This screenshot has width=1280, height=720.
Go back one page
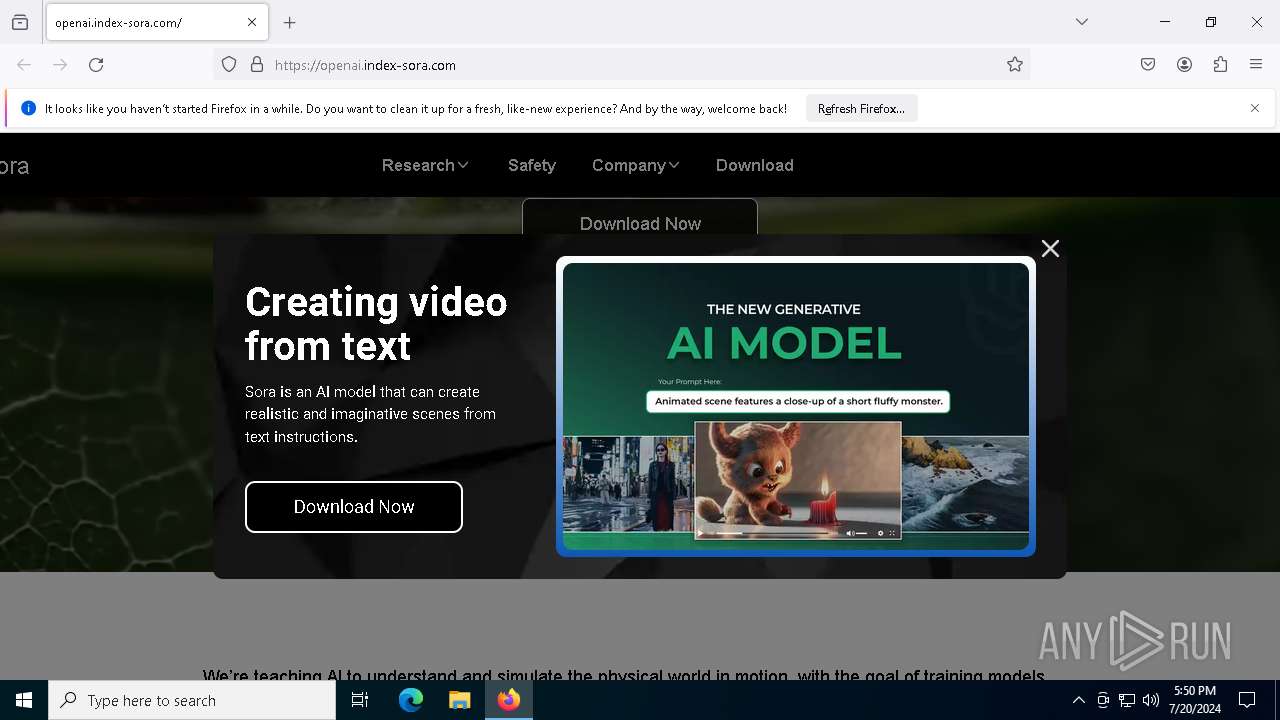pyautogui.click(x=24, y=65)
